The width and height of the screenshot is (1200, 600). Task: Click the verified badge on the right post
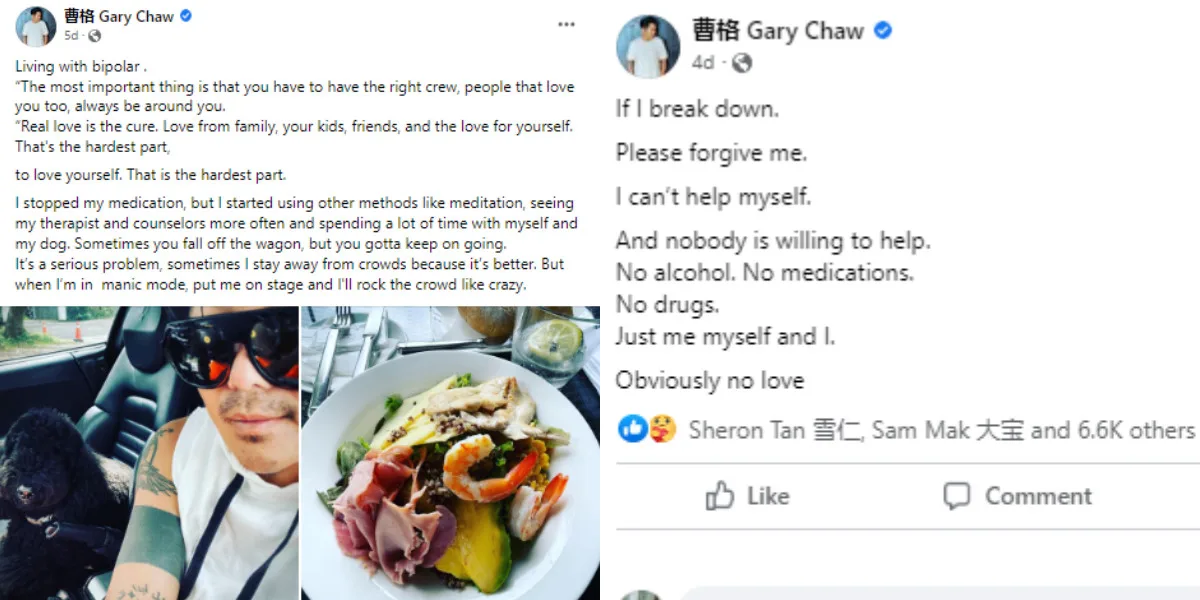(883, 31)
